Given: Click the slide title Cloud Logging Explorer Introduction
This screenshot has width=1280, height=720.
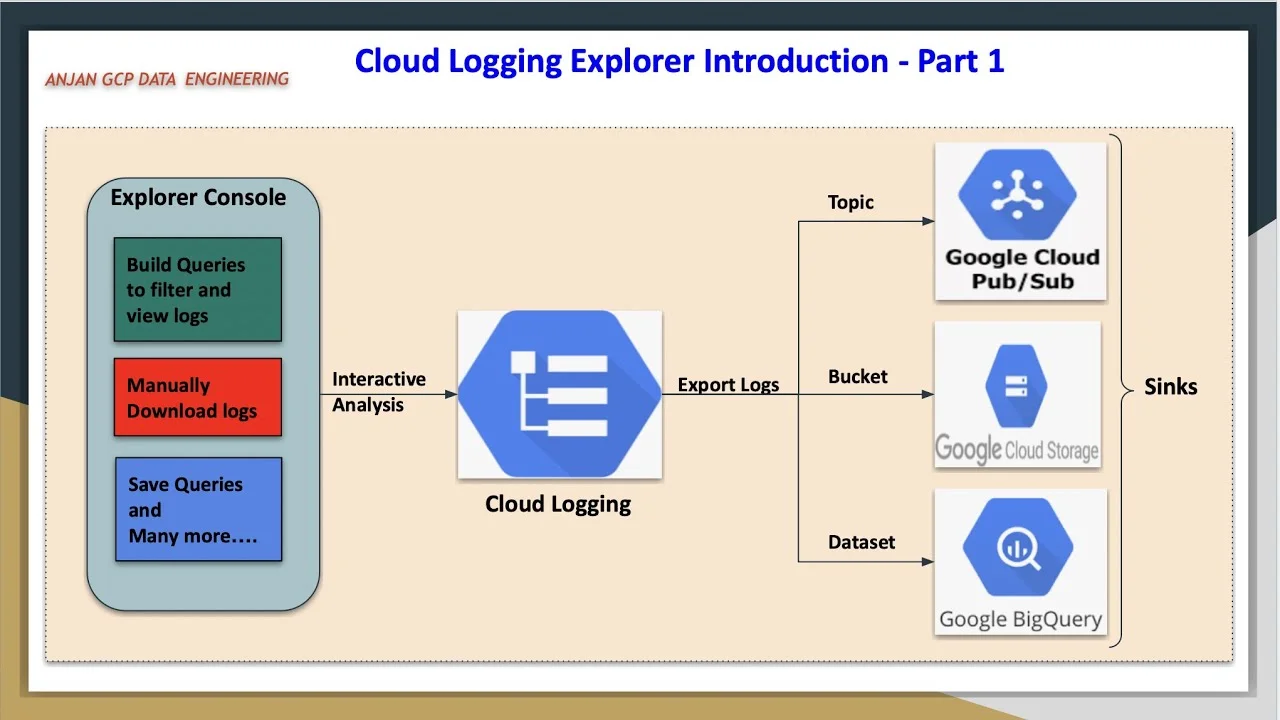Looking at the screenshot, I should [x=679, y=61].
